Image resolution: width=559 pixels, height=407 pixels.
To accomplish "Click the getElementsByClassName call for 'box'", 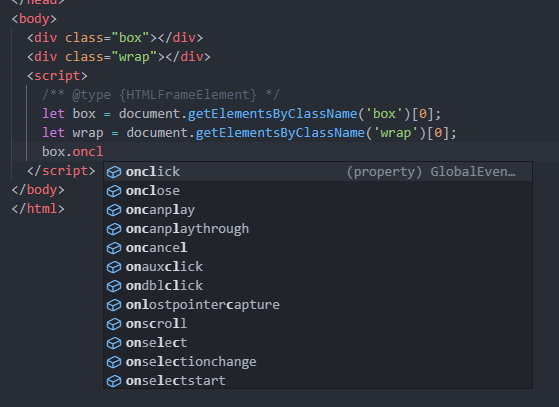I will click(272, 114).
